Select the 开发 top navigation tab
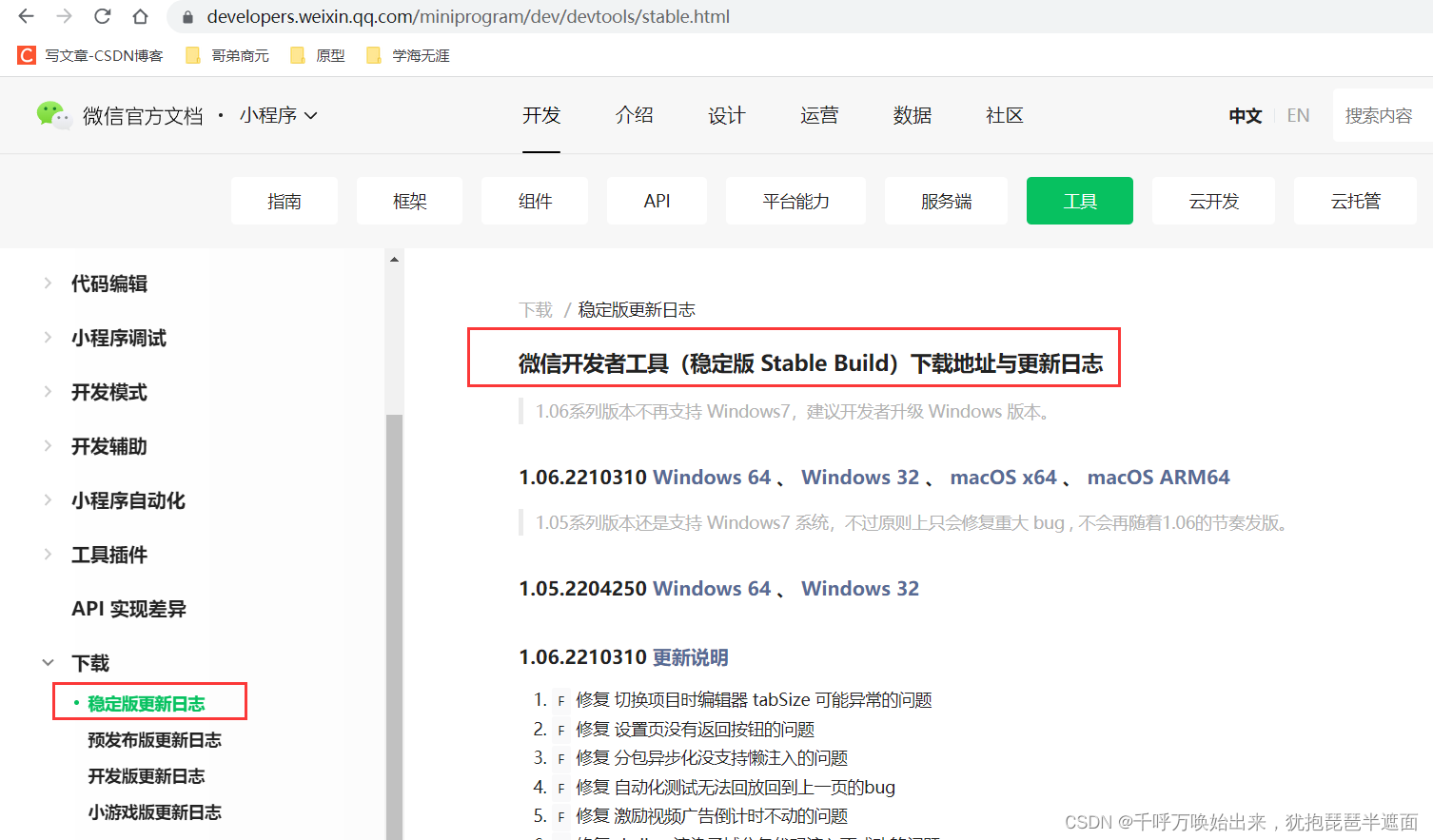This screenshot has height=840, width=1433. [x=541, y=115]
